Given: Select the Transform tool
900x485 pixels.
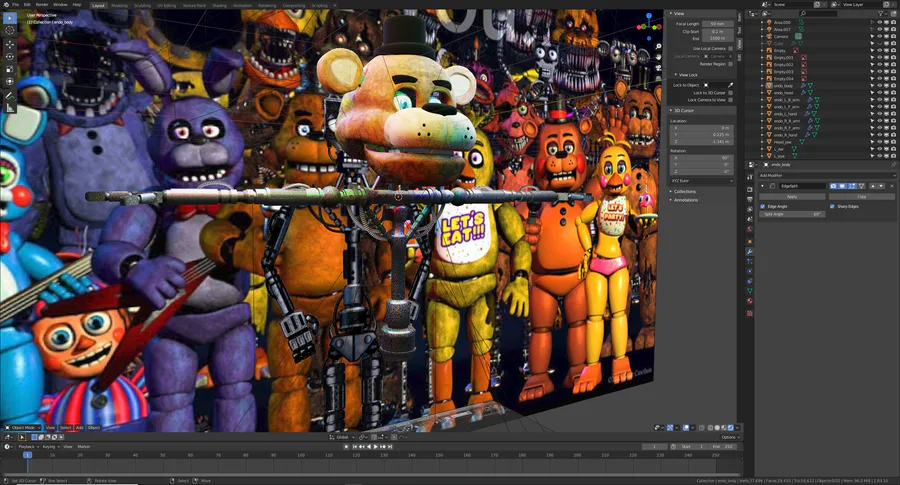Looking at the screenshot, I should 10,82.
